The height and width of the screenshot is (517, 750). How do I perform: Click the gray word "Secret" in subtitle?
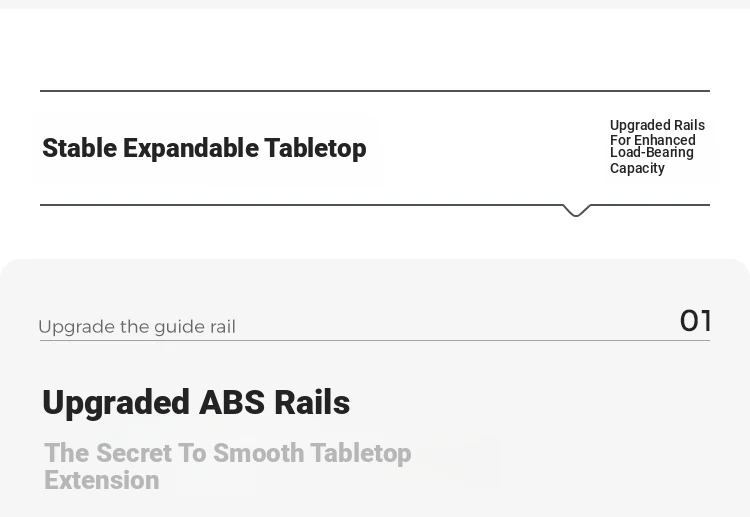[x=134, y=453]
